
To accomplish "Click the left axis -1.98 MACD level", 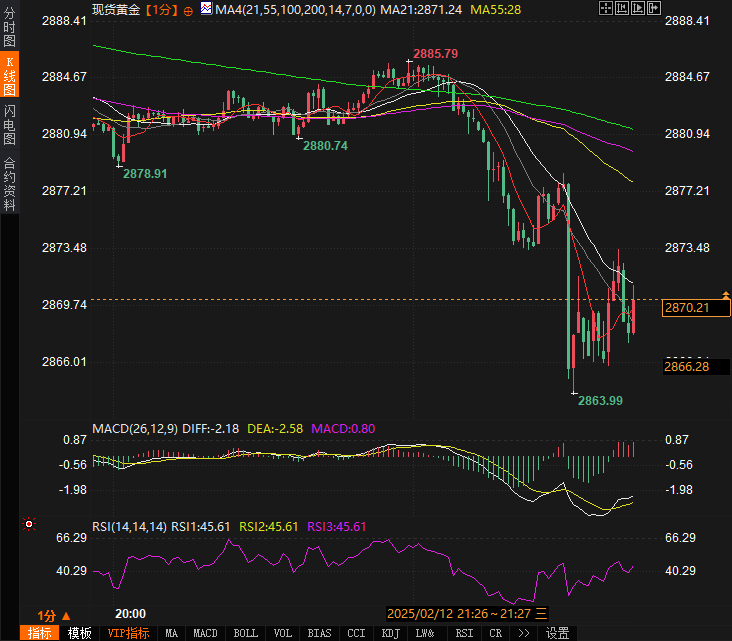I will coord(73,490).
